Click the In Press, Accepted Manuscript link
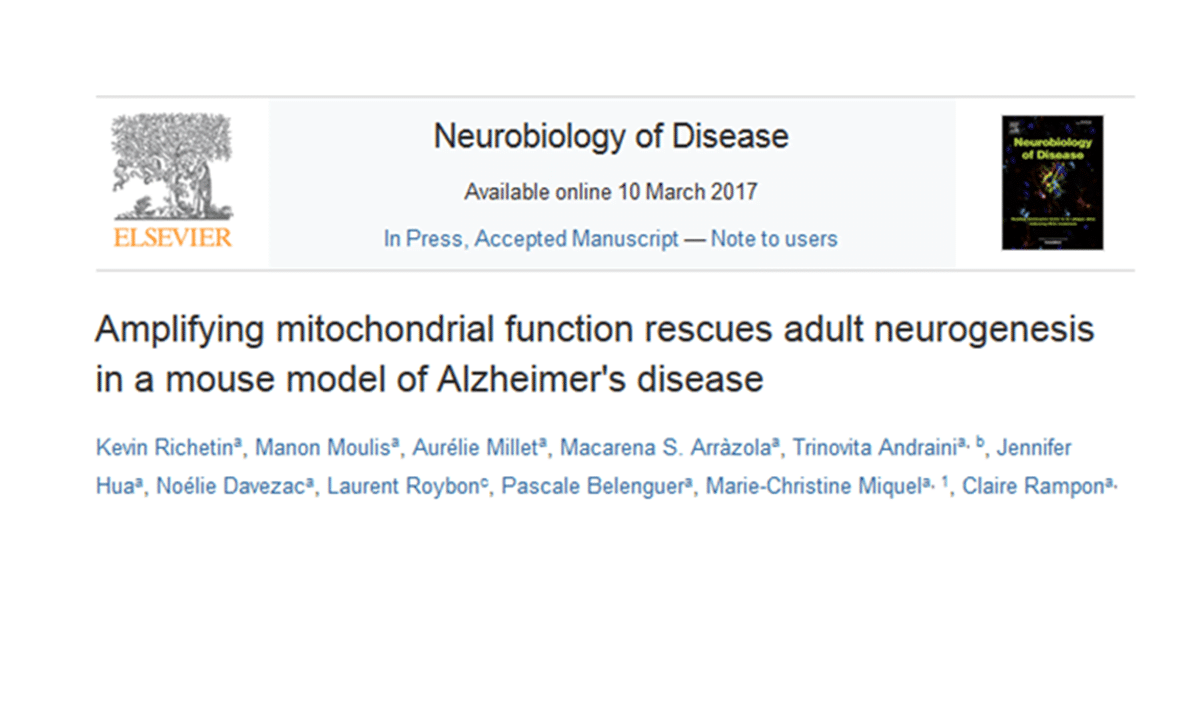Viewport: 1192px width, 704px height. 531,239
